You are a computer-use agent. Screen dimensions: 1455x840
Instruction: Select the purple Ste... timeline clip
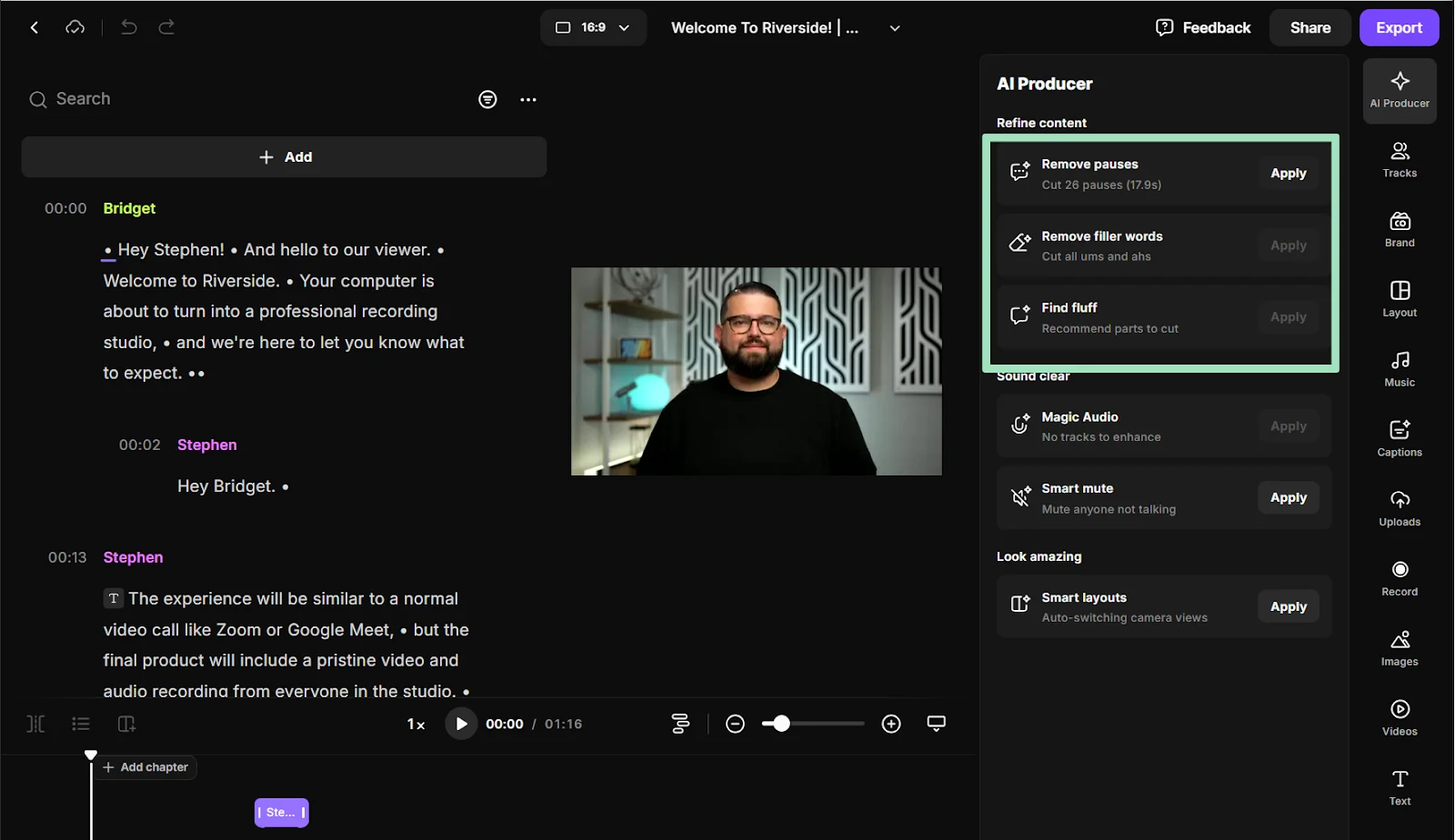click(x=282, y=813)
